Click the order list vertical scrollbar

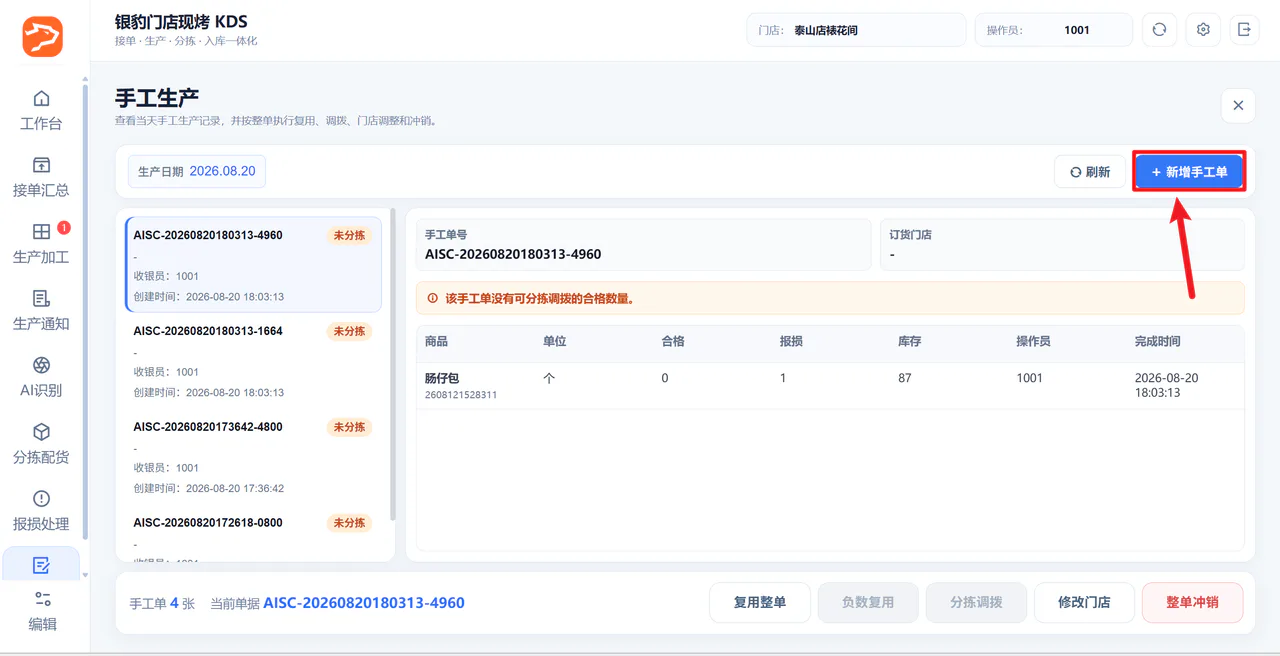tap(393, 364)
